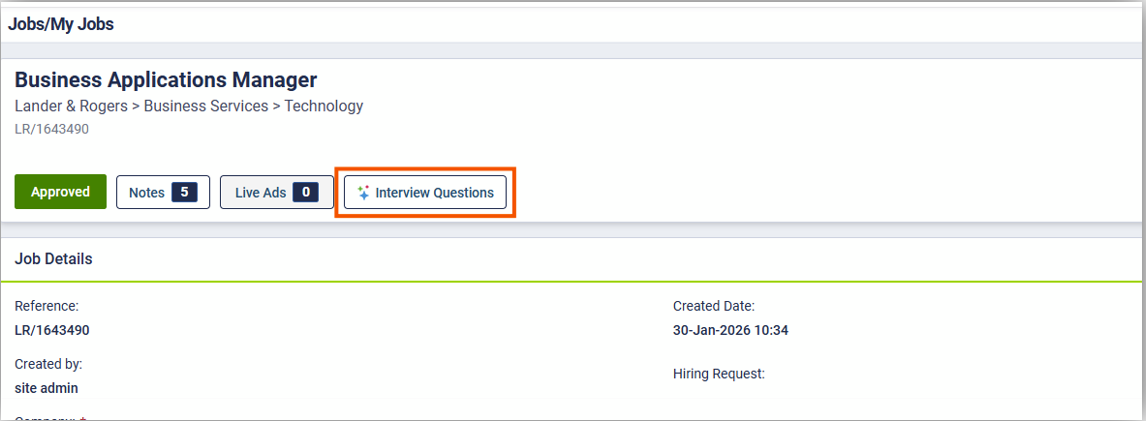Click the Created by field label
Screen dimensions: 1146x421
coord(48,364)
